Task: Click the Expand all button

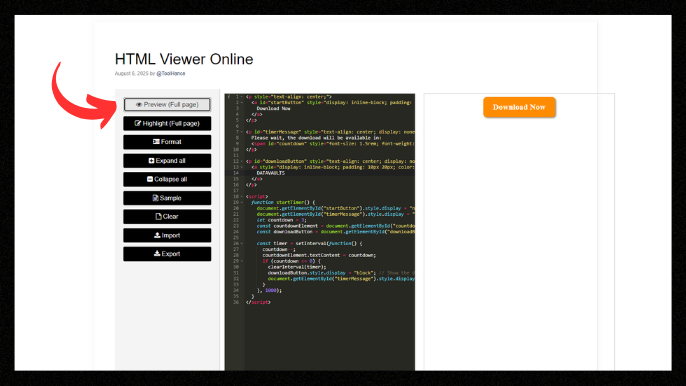Action: point(167,161)
